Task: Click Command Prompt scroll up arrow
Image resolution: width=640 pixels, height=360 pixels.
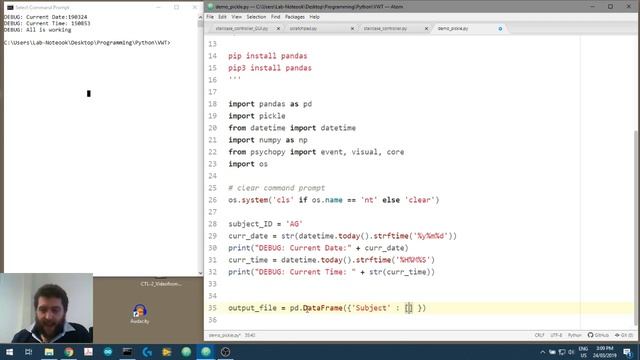Action: [x=200, y=17]
